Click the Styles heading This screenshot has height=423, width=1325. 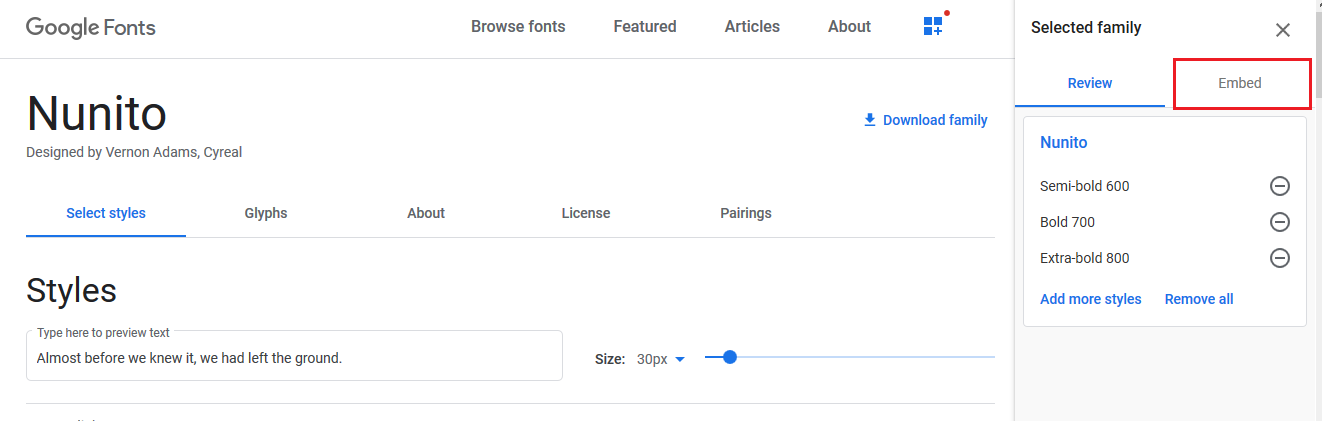(71, 291)
